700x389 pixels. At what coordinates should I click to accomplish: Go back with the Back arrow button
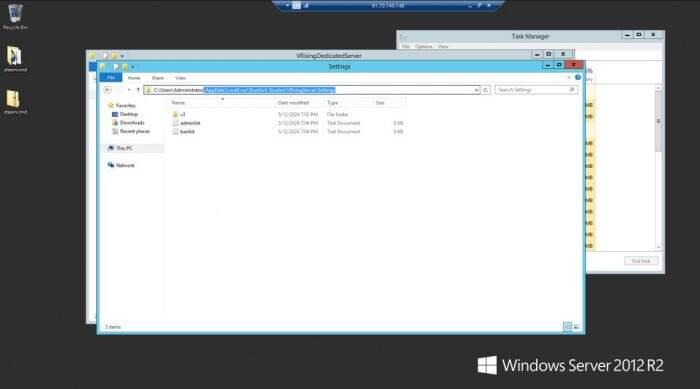[108, 90]
